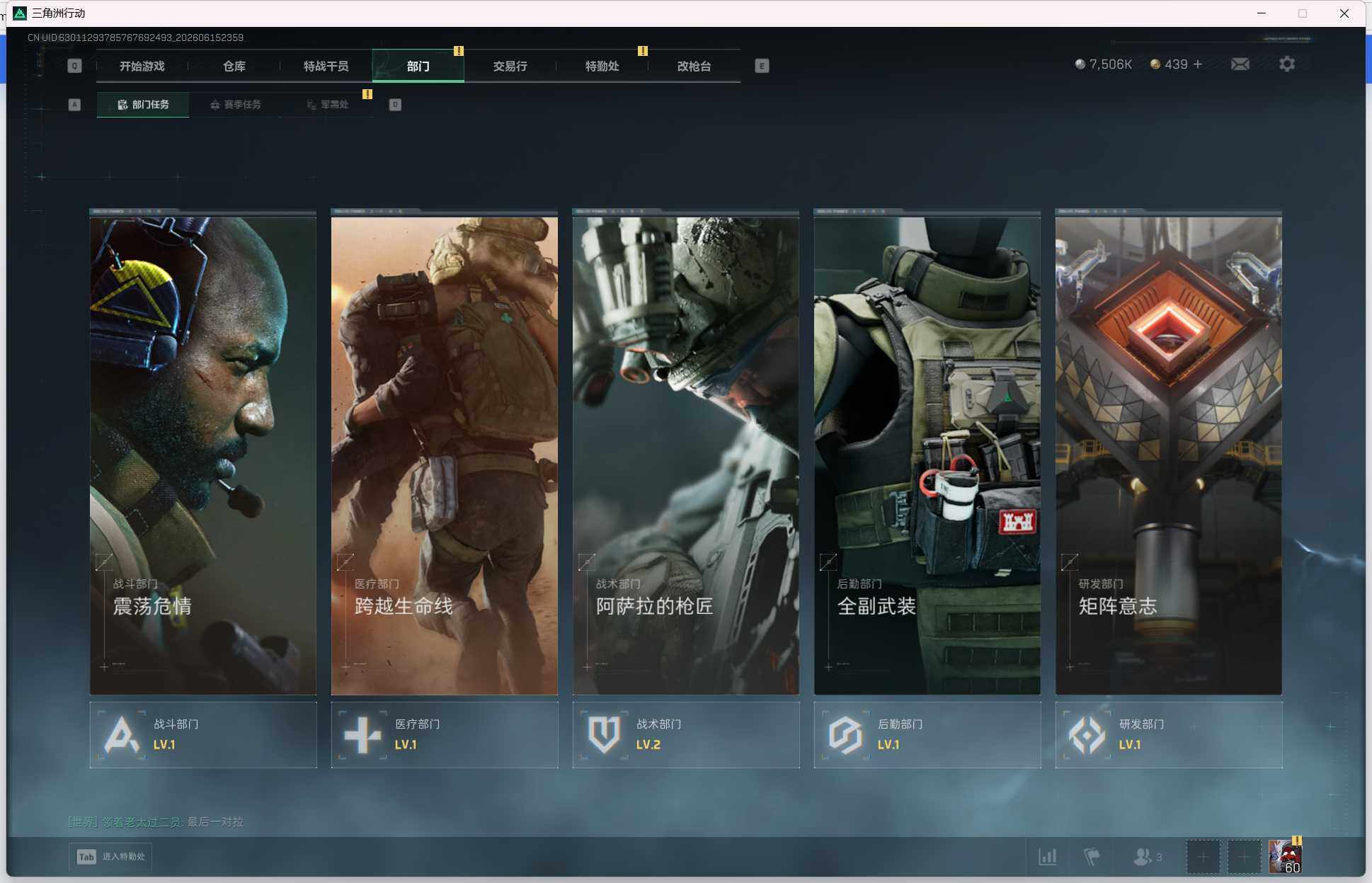Open the mail envelope icon

pyautogui.click(x=1240, y=64)
